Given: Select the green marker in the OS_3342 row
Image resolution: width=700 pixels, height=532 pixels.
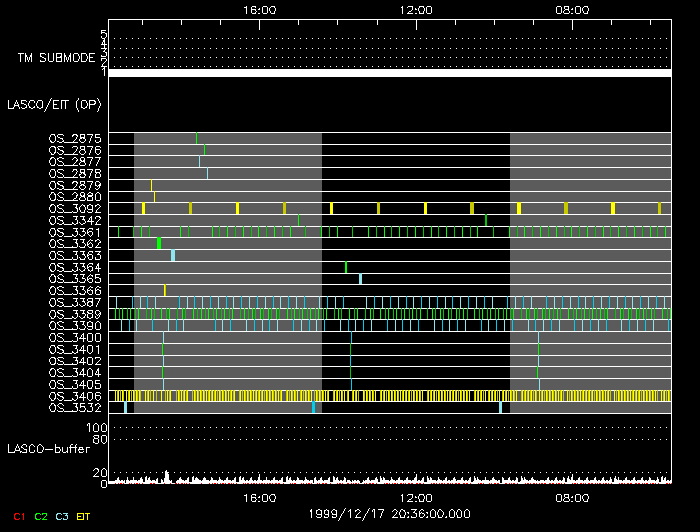Looking at the screenshot, I should coord(486,220).
